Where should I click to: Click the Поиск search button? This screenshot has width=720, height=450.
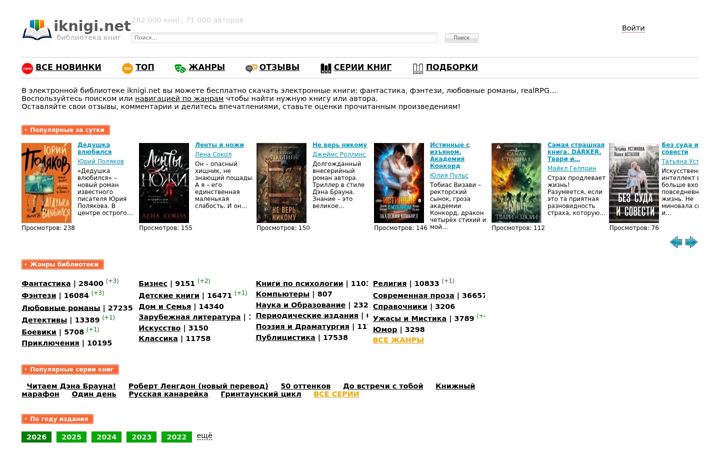pyautogui.click(x=461, y=38)
